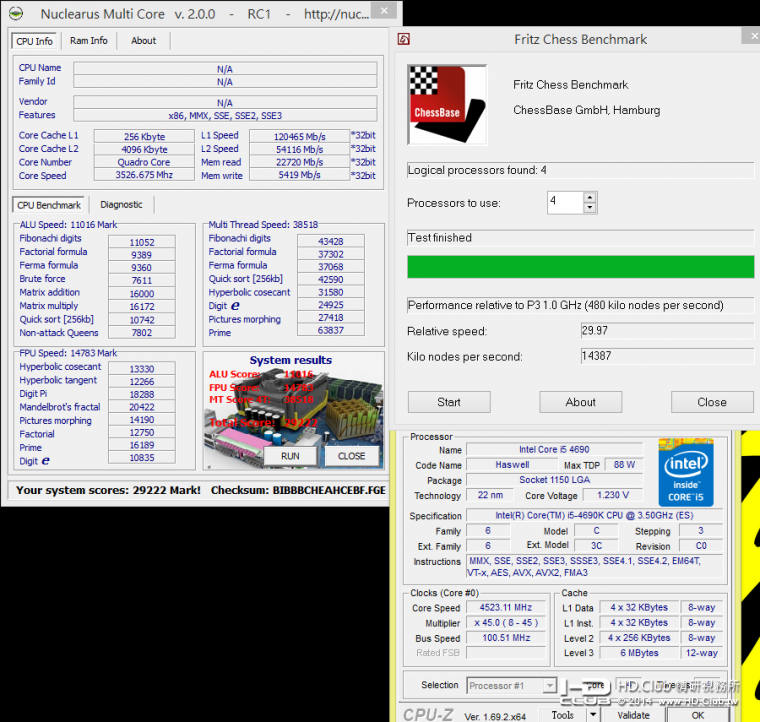The width and height of the screenshot is (760, 722).
Task: Select the CPU Benchmark tab
Action: [49, 205]
